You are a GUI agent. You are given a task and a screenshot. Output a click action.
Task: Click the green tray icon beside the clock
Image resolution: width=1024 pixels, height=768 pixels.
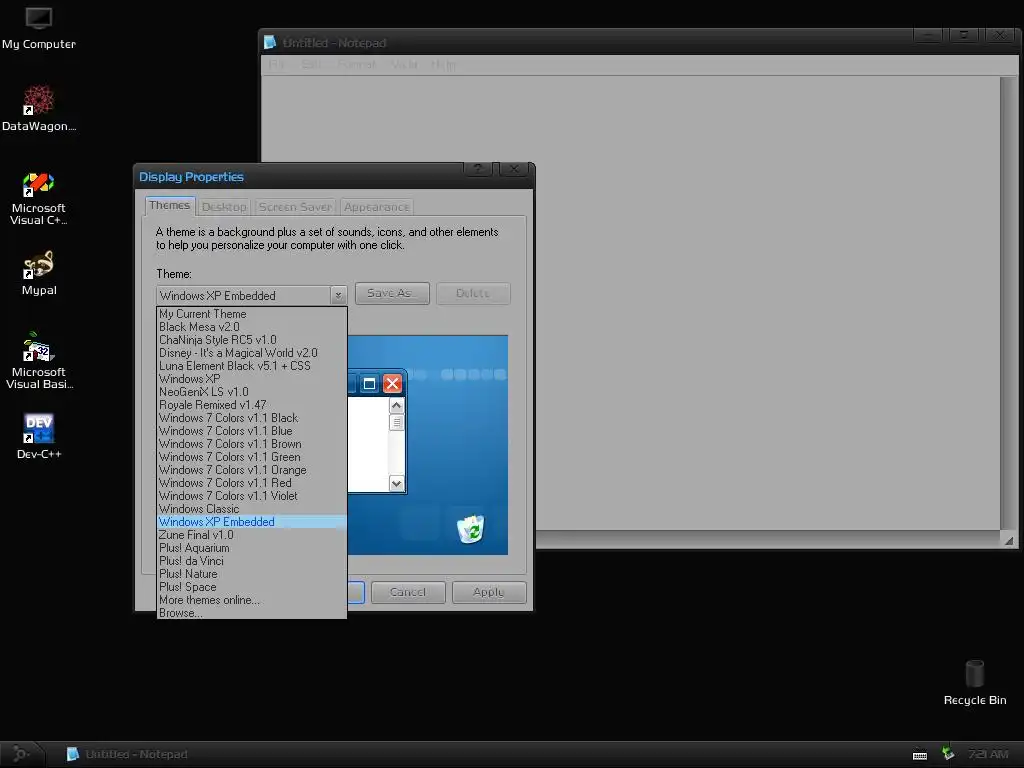click(948, 754)
